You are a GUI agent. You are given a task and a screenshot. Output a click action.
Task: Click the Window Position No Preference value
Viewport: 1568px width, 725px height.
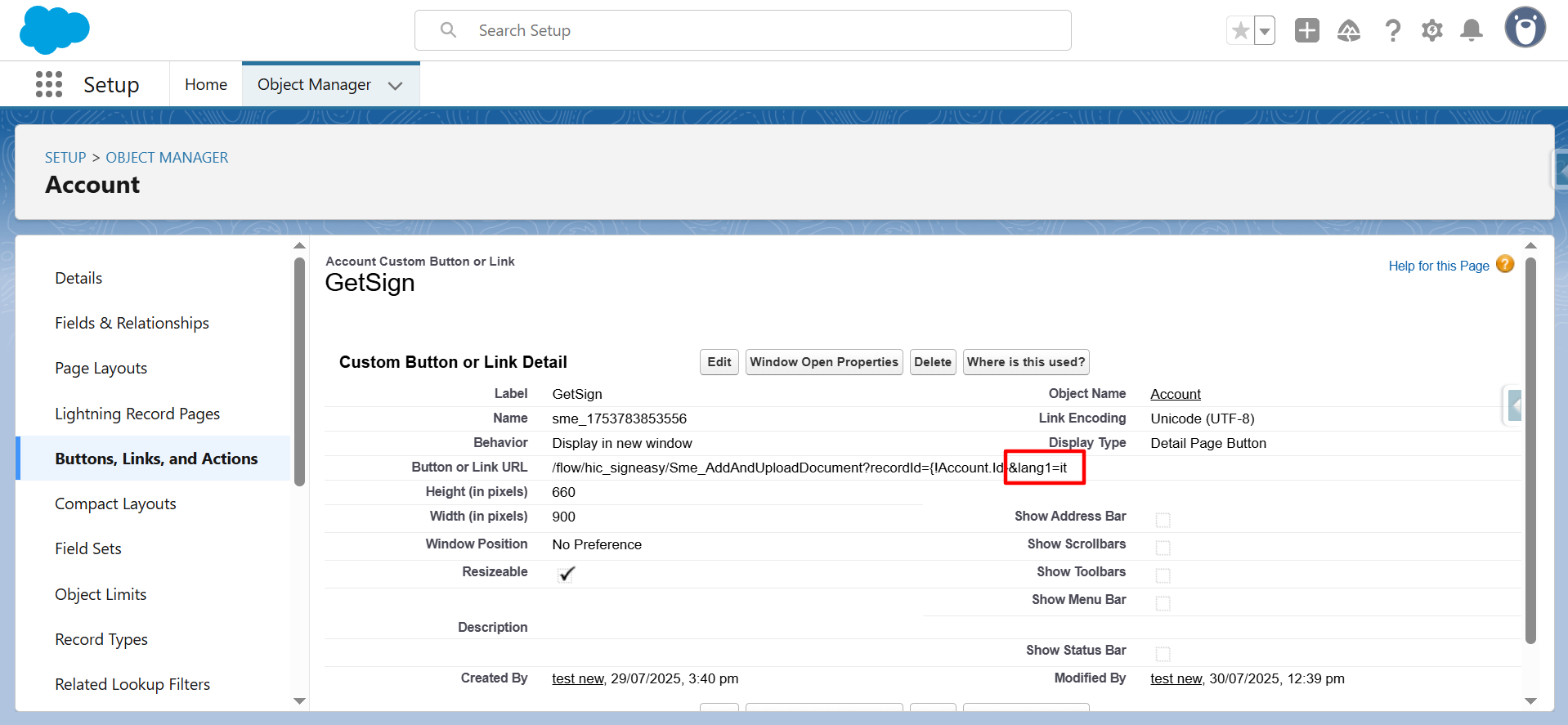pos(597,544)
